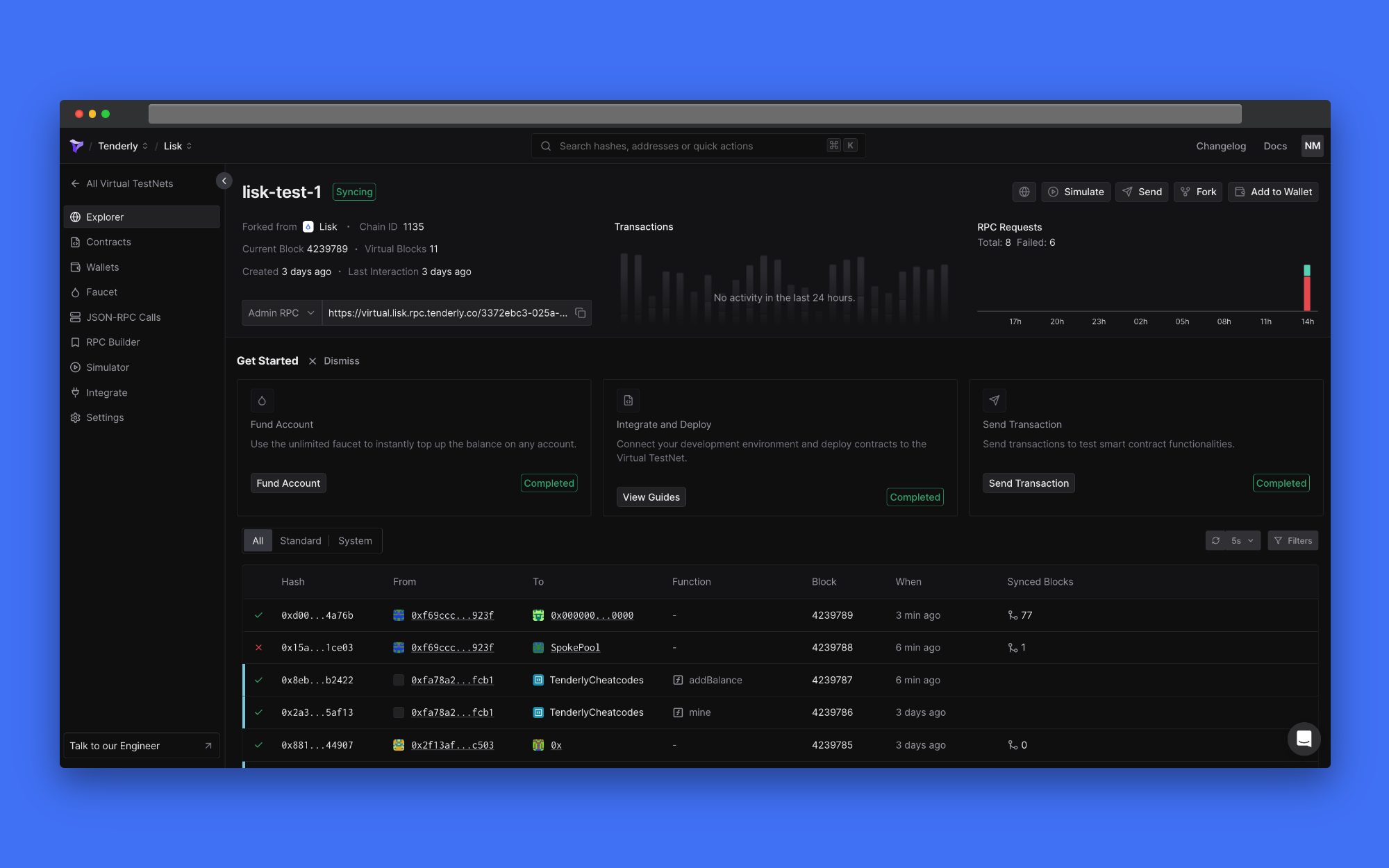Click the Fund Account button
This screenshot has width=1389, height=868.
[x=288, y=483]
